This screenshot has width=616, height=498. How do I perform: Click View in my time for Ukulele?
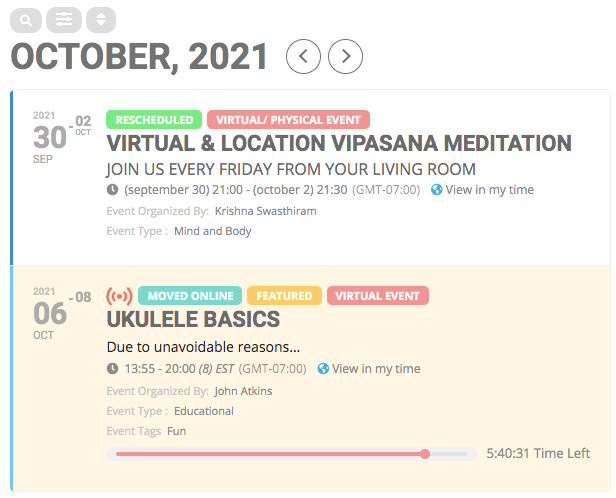pyautogui.click(x=376, y=369)
